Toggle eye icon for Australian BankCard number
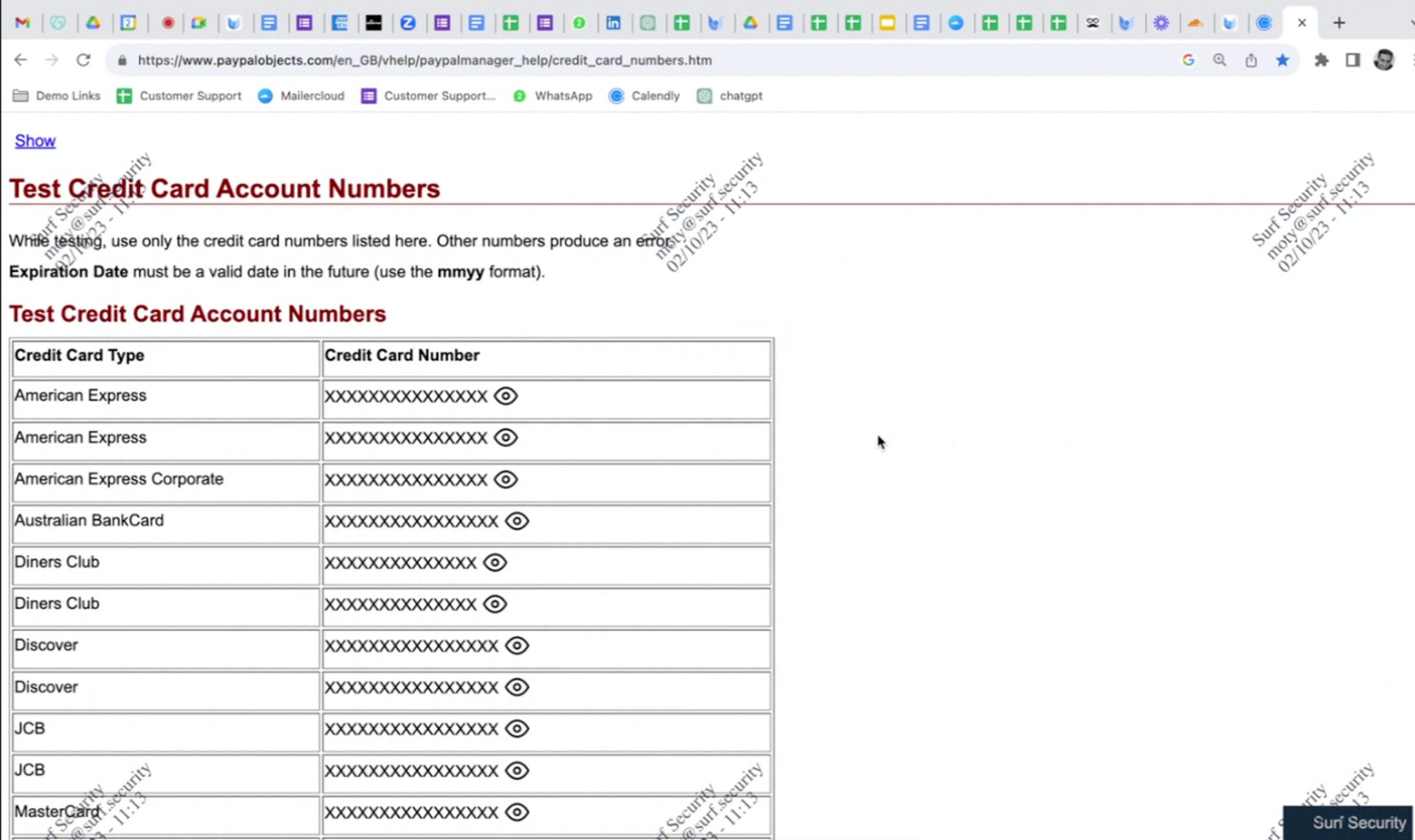 (x=517, y=520)
